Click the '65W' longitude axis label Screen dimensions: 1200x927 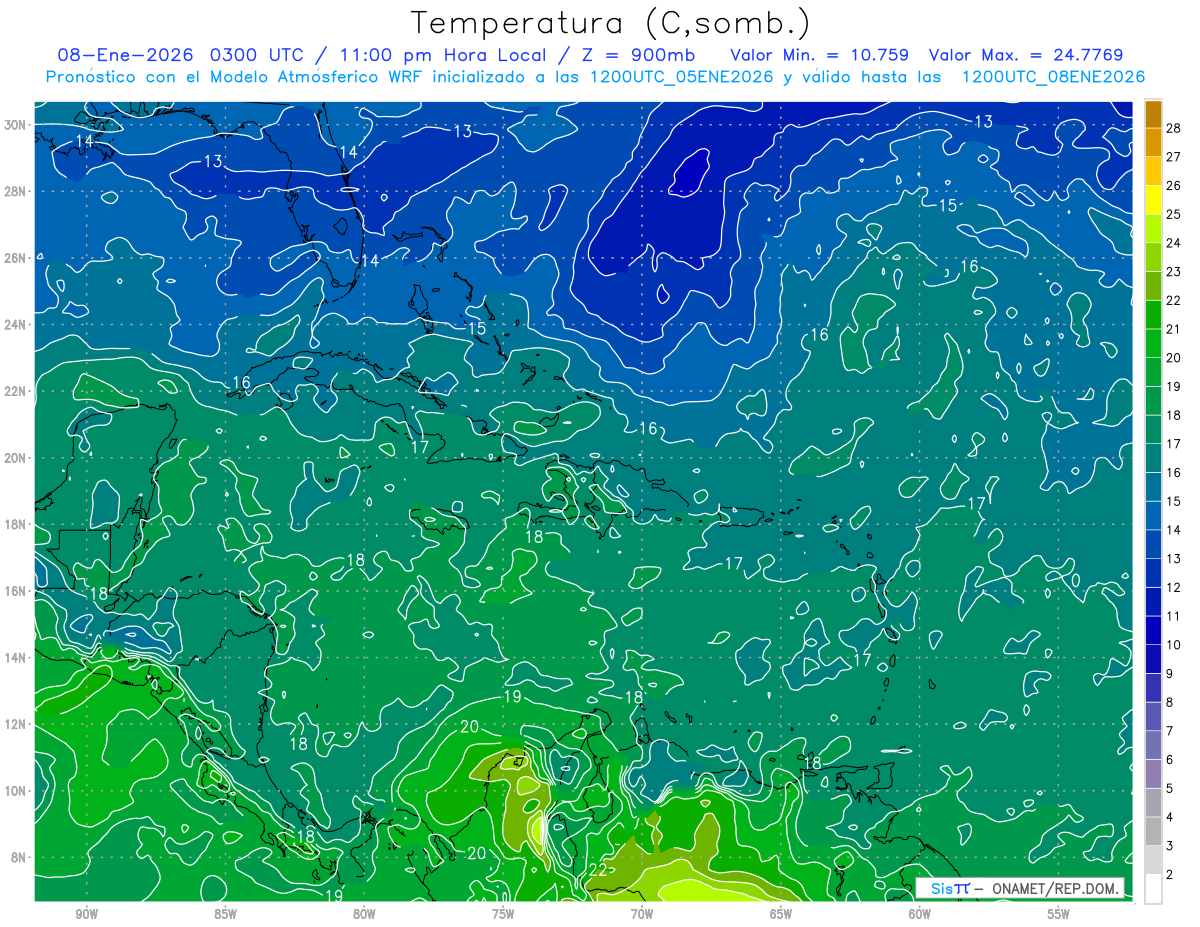pos(781,914)
